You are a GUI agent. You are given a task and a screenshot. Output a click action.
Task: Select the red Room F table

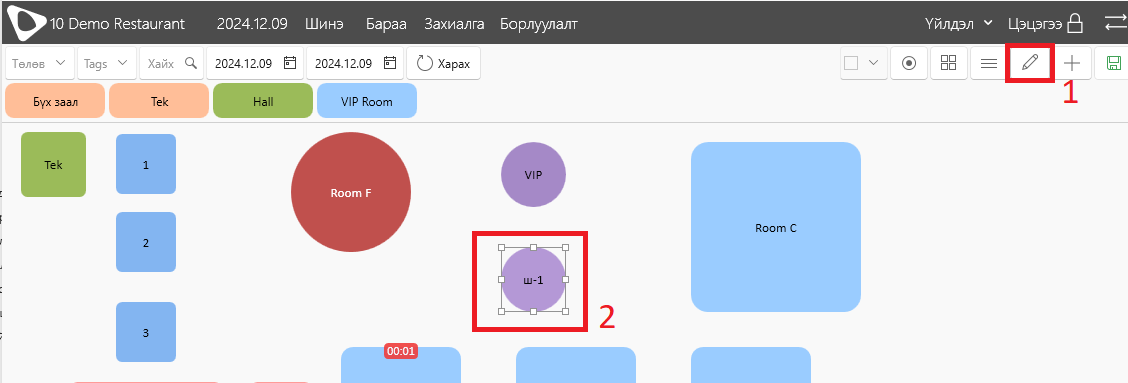pyautogui.click(x=350, y=192)
